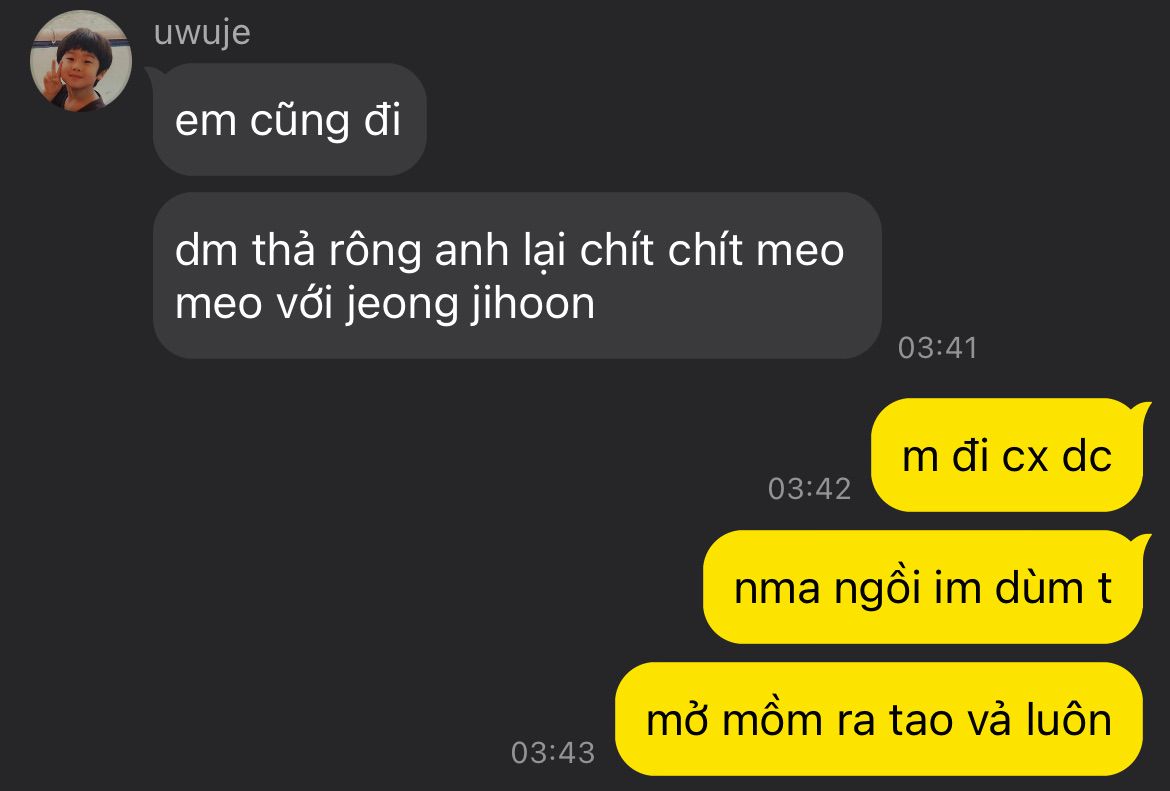Select the "em cũng đi" message bubble
1170x791 pixels.
point(290,119)
